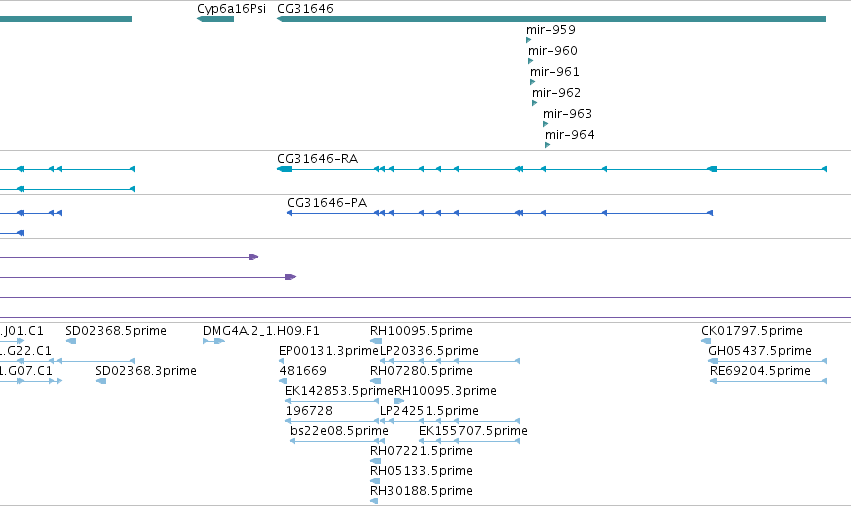
Task: Click the mir-963 label
Action: pyautogui.click(x=567, y=113)
